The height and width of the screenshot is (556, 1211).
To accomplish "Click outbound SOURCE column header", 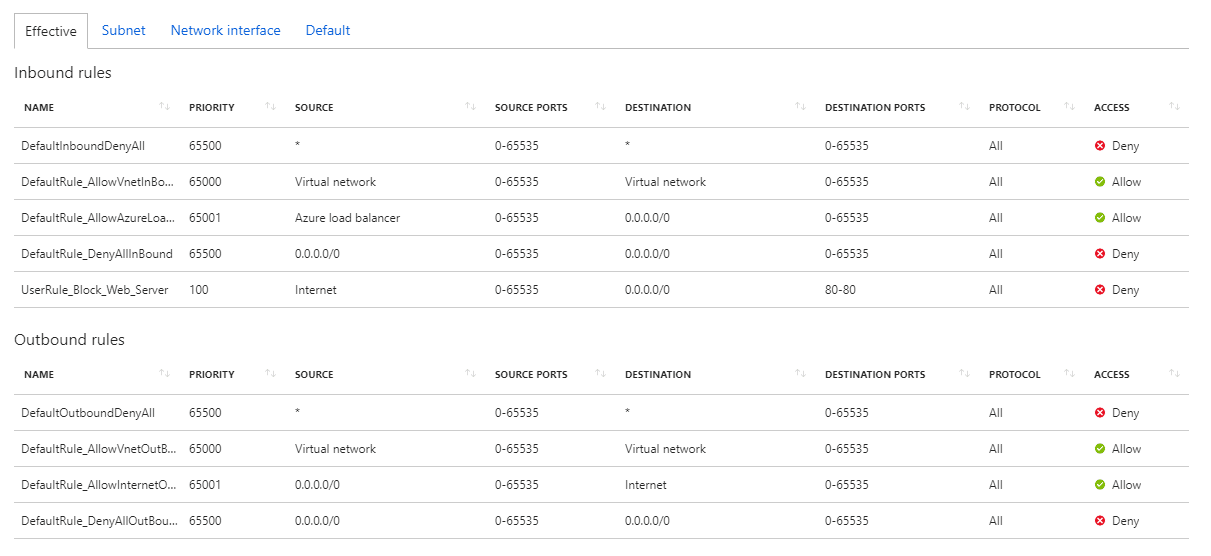I will [x=314, y=375].
